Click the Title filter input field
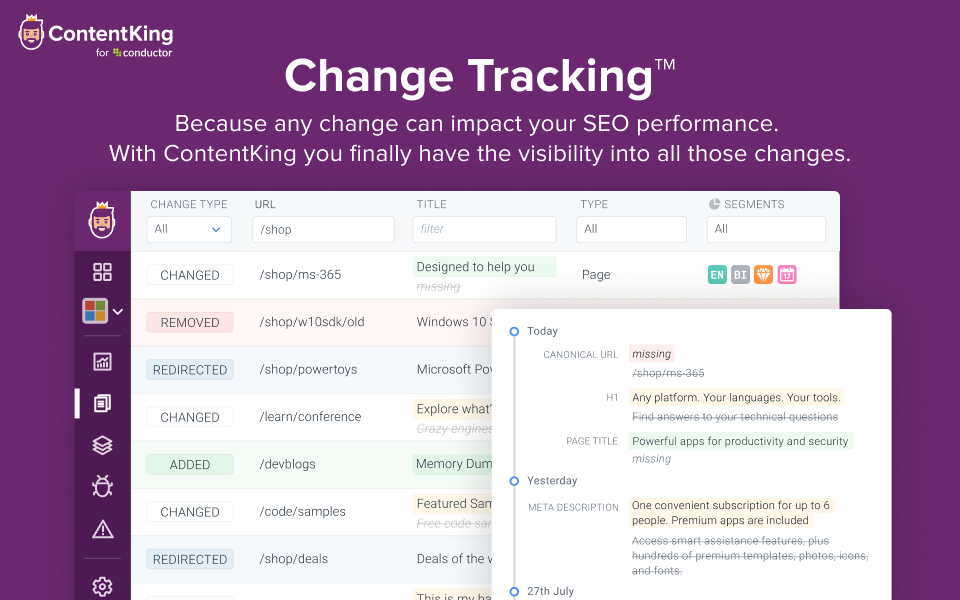The height and width of the screenshot is (600, 960). point(484,229)
